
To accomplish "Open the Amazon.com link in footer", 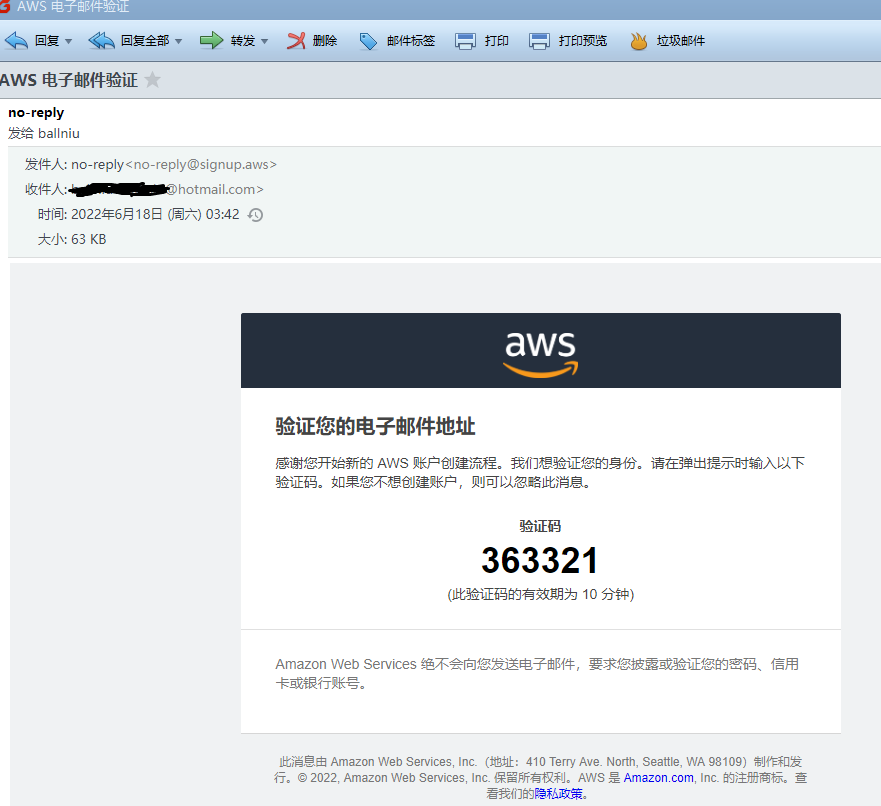I will (659, 778).
